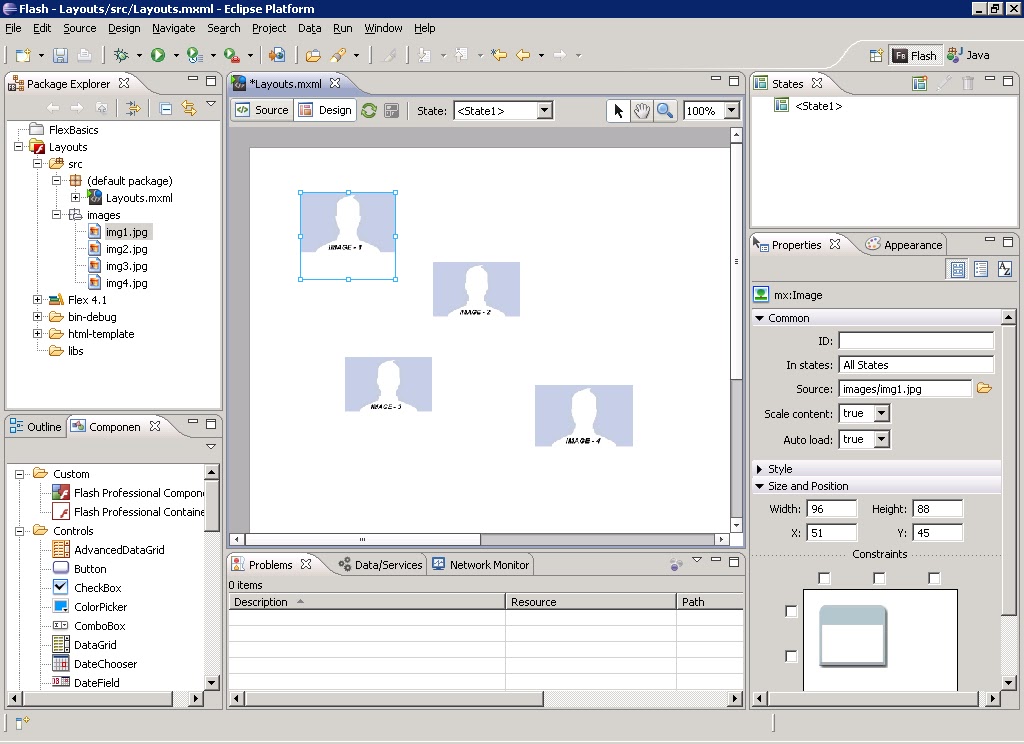Click the Run application icon in the toolbar

point(157,55)
